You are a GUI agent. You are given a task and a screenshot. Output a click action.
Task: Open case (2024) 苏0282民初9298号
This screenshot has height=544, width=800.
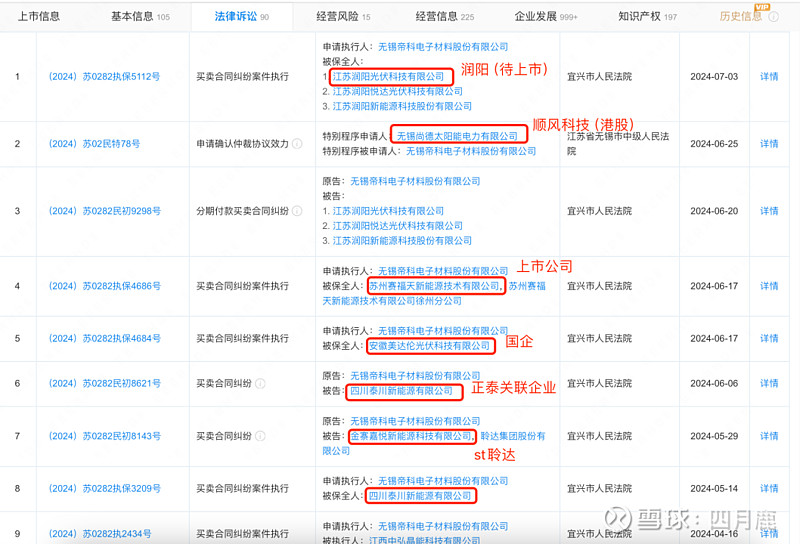coord(105,211)
